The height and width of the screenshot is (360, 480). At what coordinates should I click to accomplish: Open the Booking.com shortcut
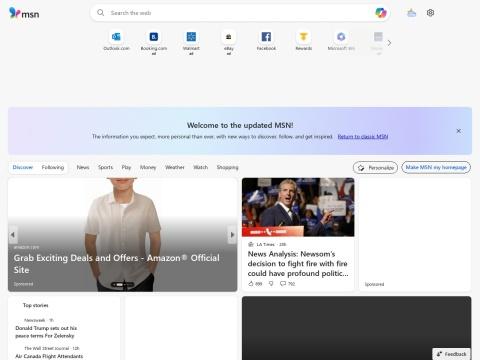tap(154, 42)
